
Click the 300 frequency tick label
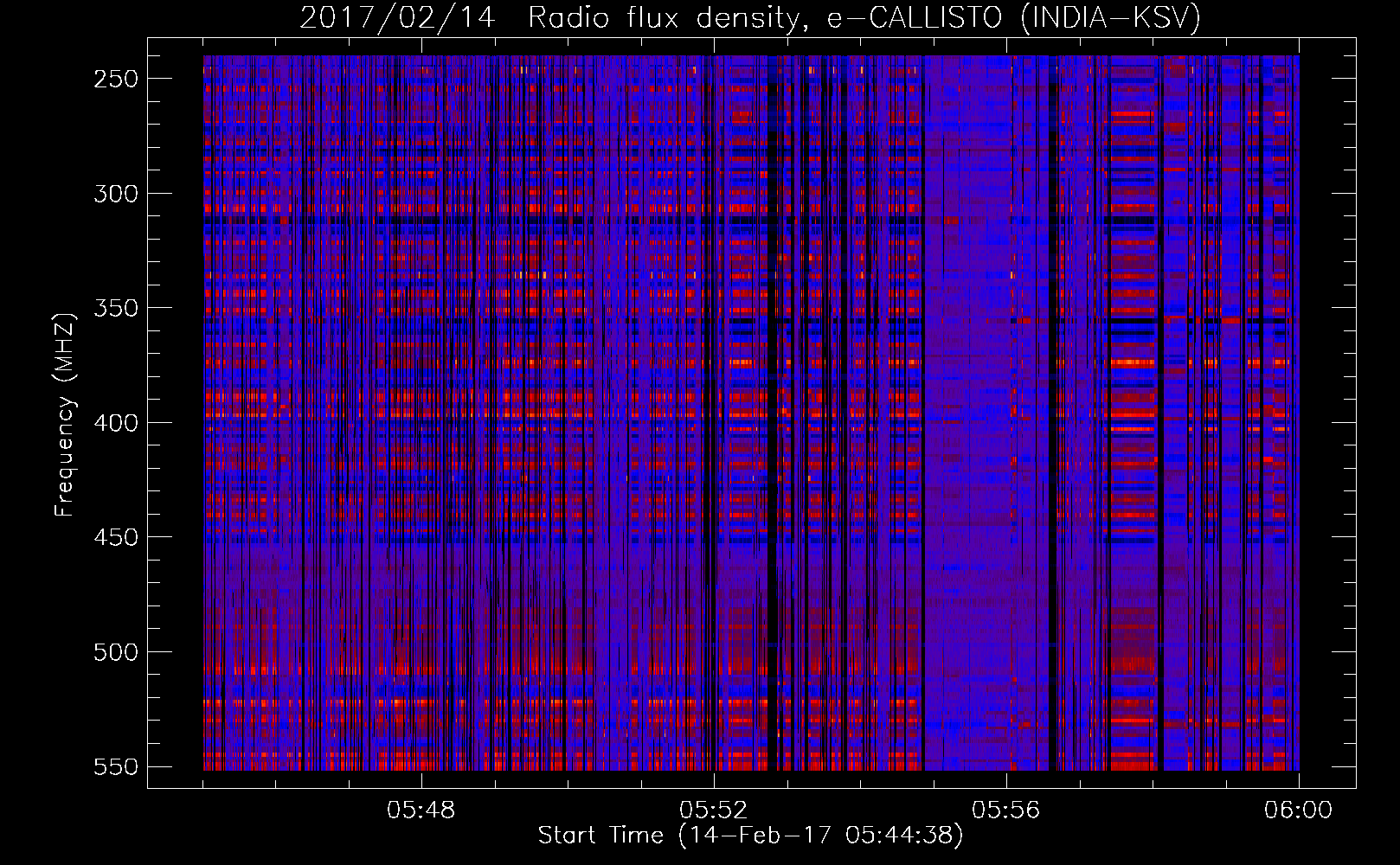point(115,194)
